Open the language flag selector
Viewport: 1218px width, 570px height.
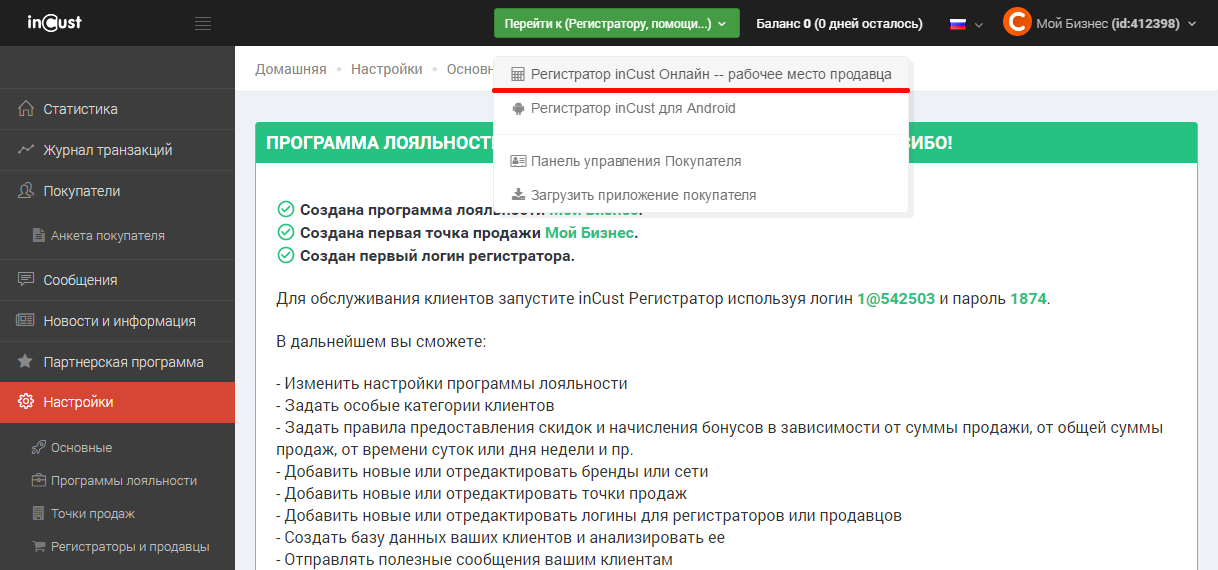pyautogui.click(x=965, y=24)
